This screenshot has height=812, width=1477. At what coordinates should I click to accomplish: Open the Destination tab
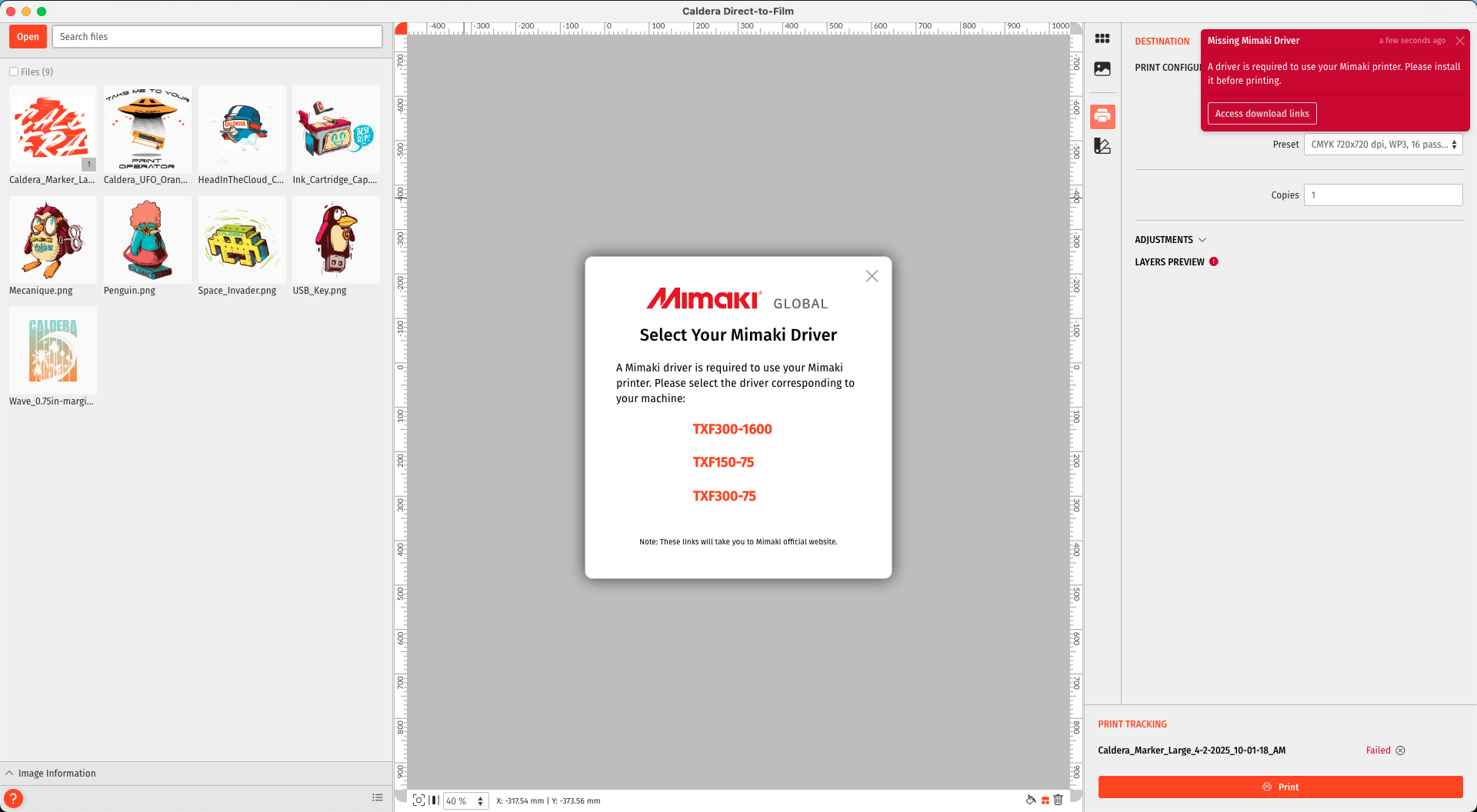point(1162,42)
